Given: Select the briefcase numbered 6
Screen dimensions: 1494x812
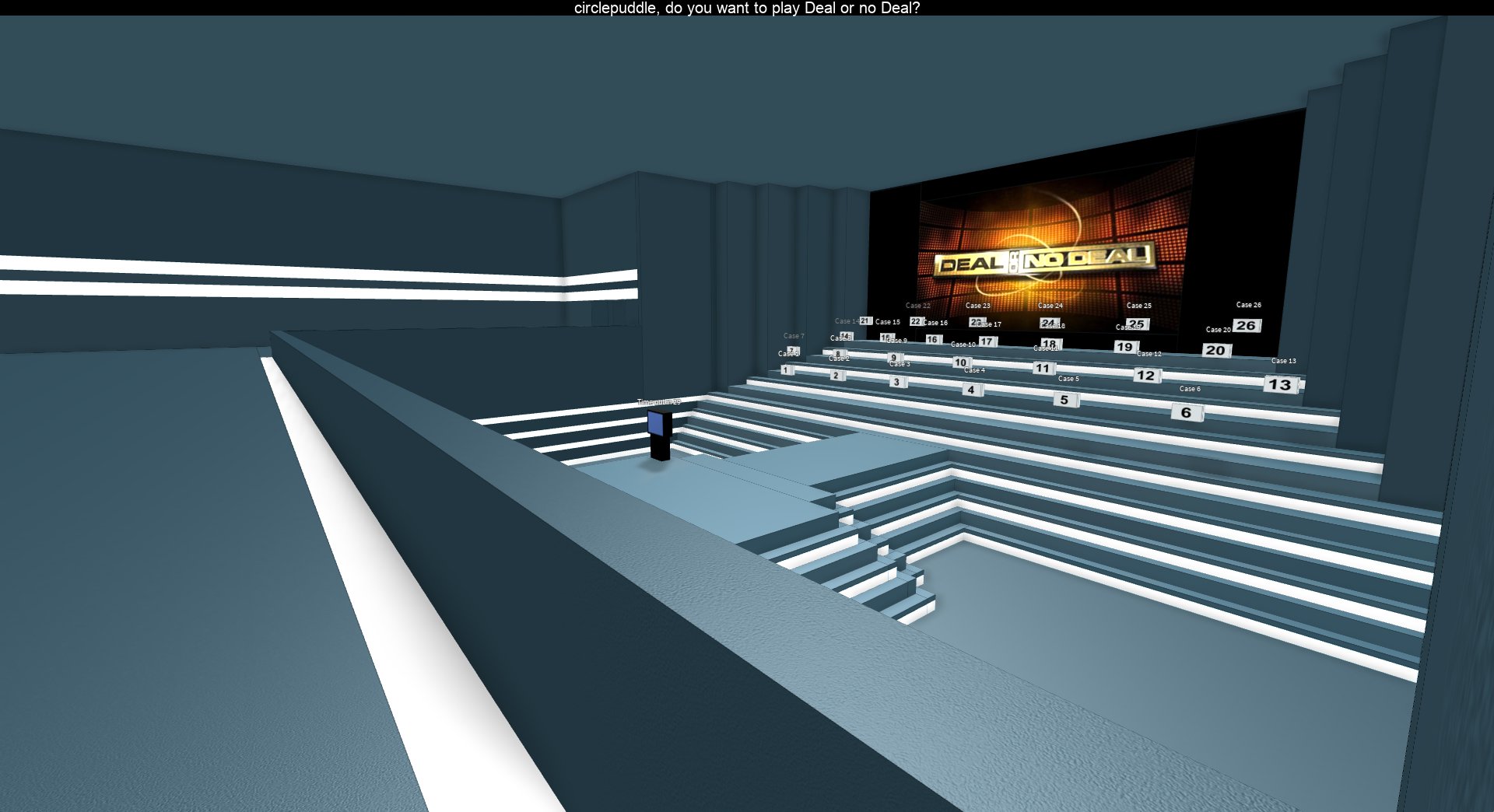Looking at the screenshot, I should pos(1187,412).
